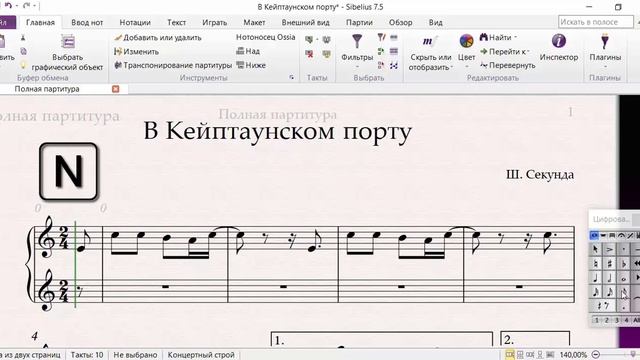The width and height of the screenshot is (640, 360).
Task: Toggle accent articulation on keypad
Action: coord(609,249)
